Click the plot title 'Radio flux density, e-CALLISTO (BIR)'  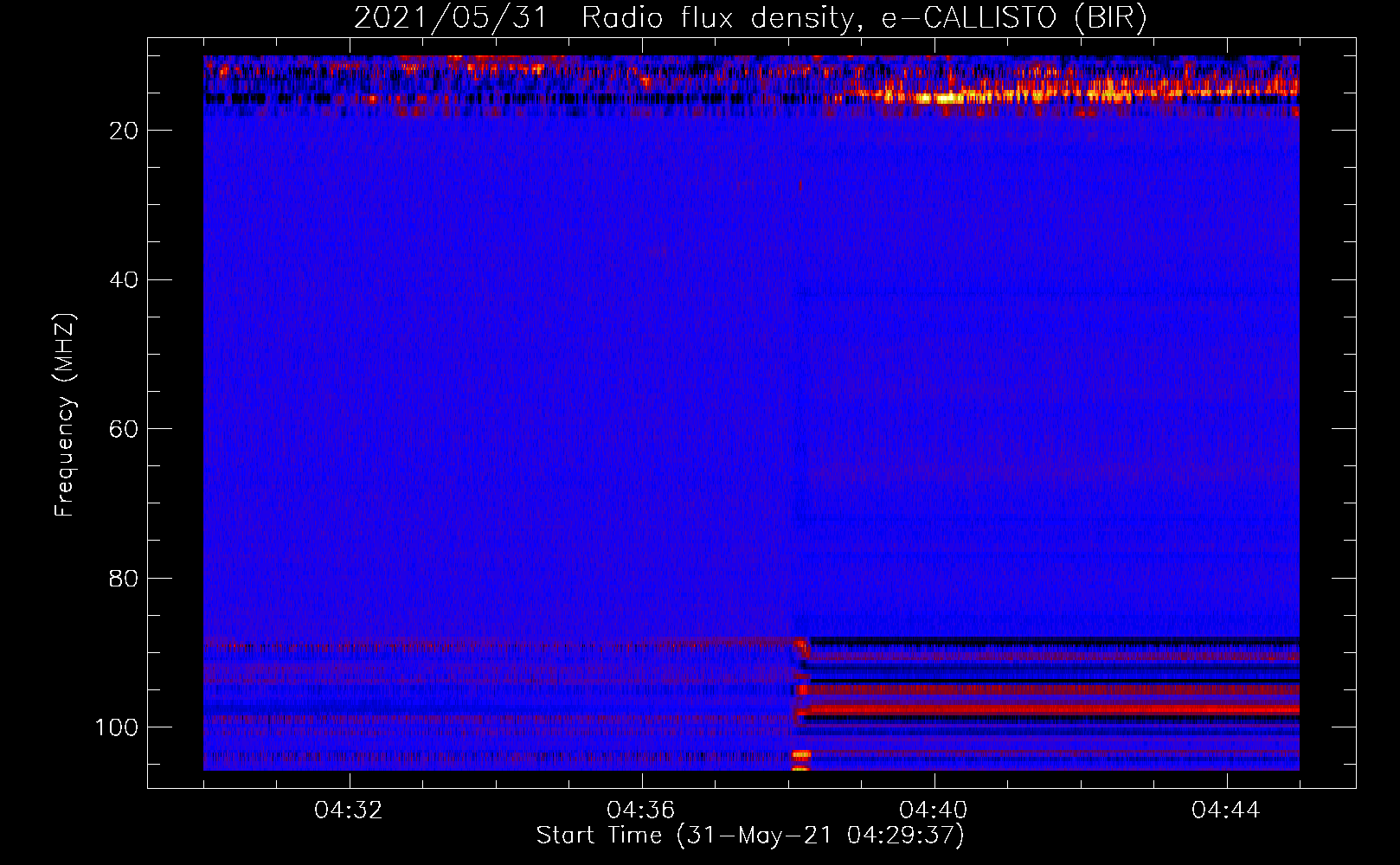[x=864, y=18]
